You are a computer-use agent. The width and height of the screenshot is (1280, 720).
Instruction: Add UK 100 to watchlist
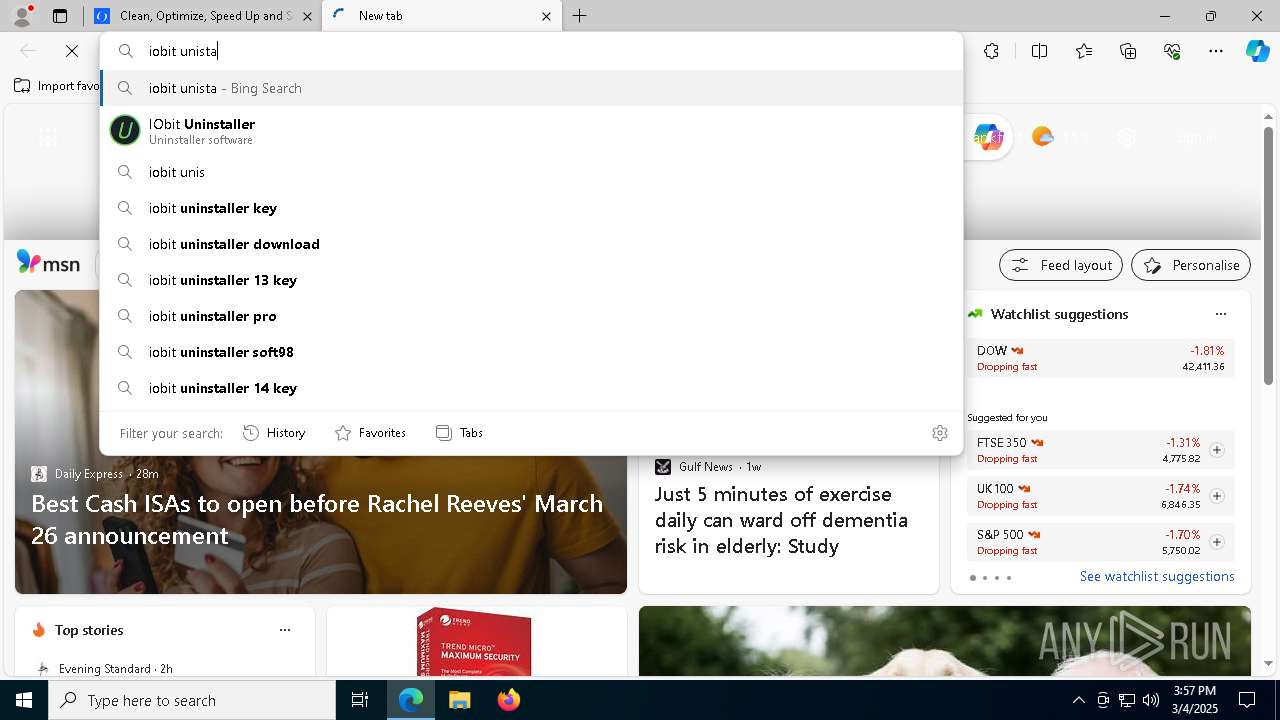tap(1216, 496)
